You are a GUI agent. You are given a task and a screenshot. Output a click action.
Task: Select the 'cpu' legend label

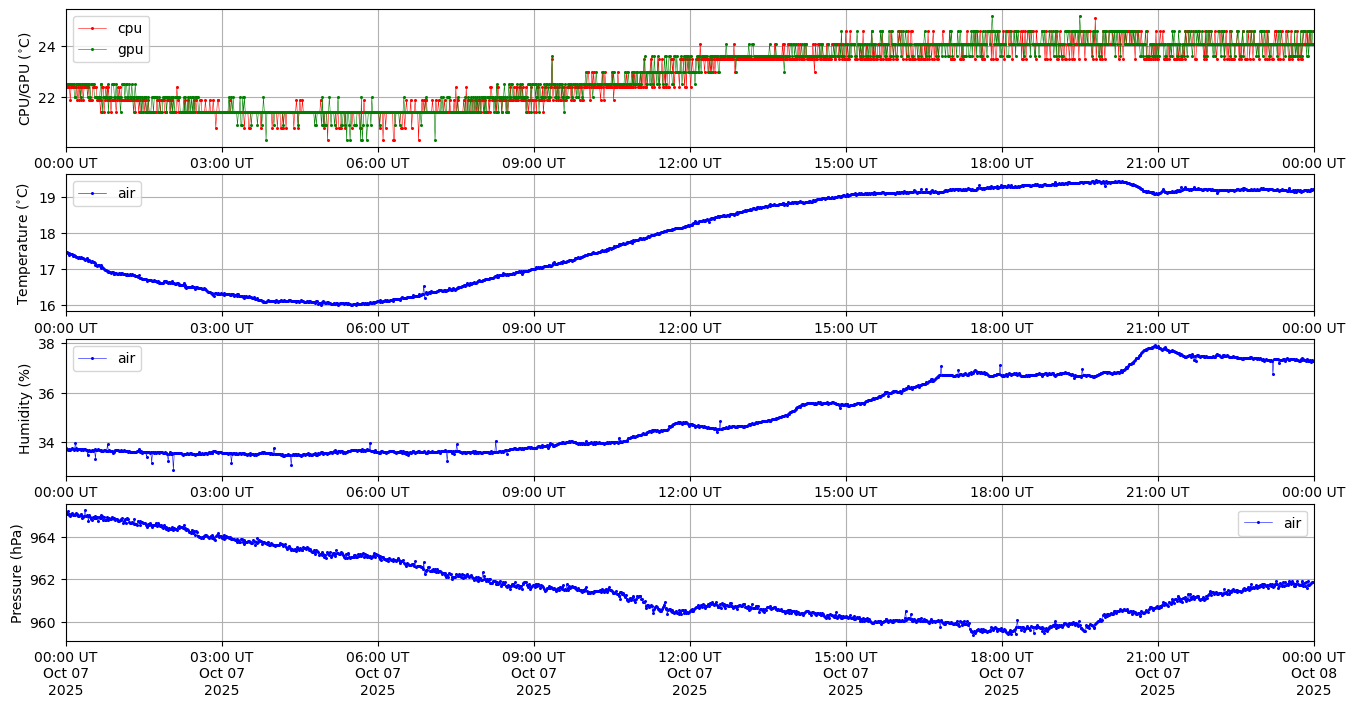[130, 29]
